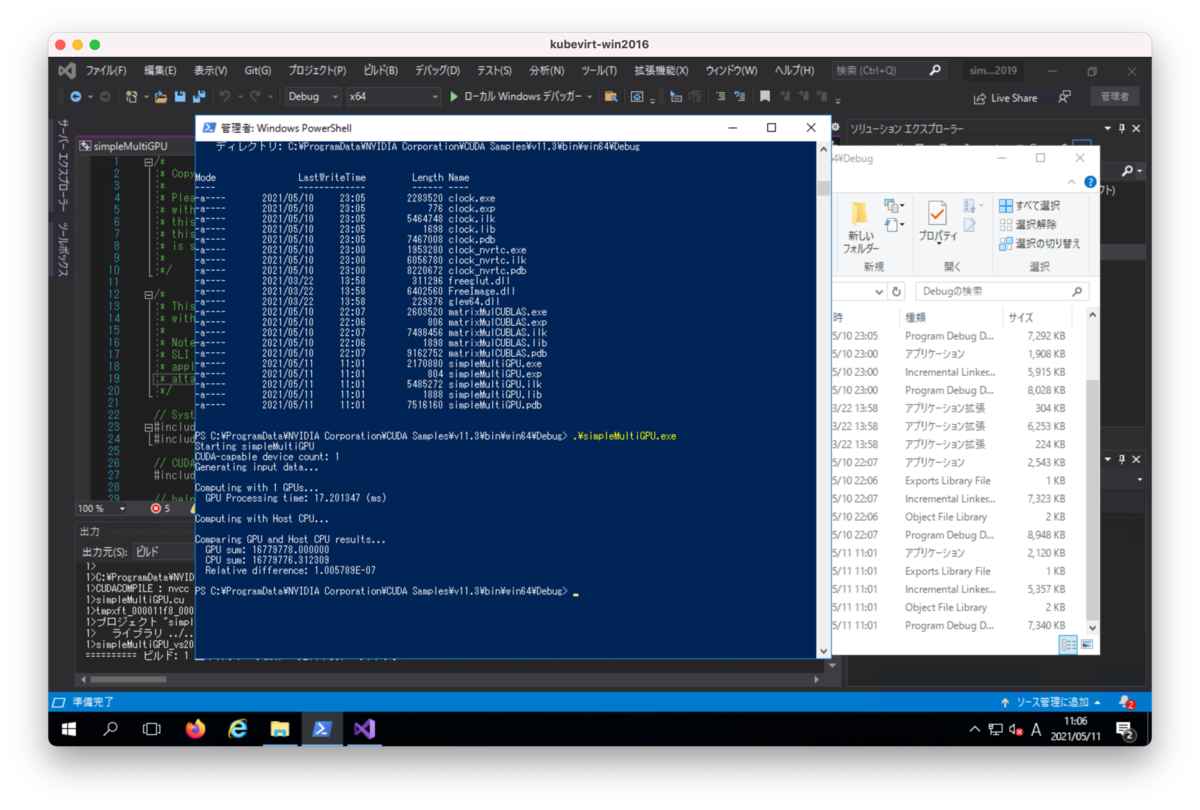Switch Explorer to details view icon
Screen dimensions: 1200x810
1068,645
